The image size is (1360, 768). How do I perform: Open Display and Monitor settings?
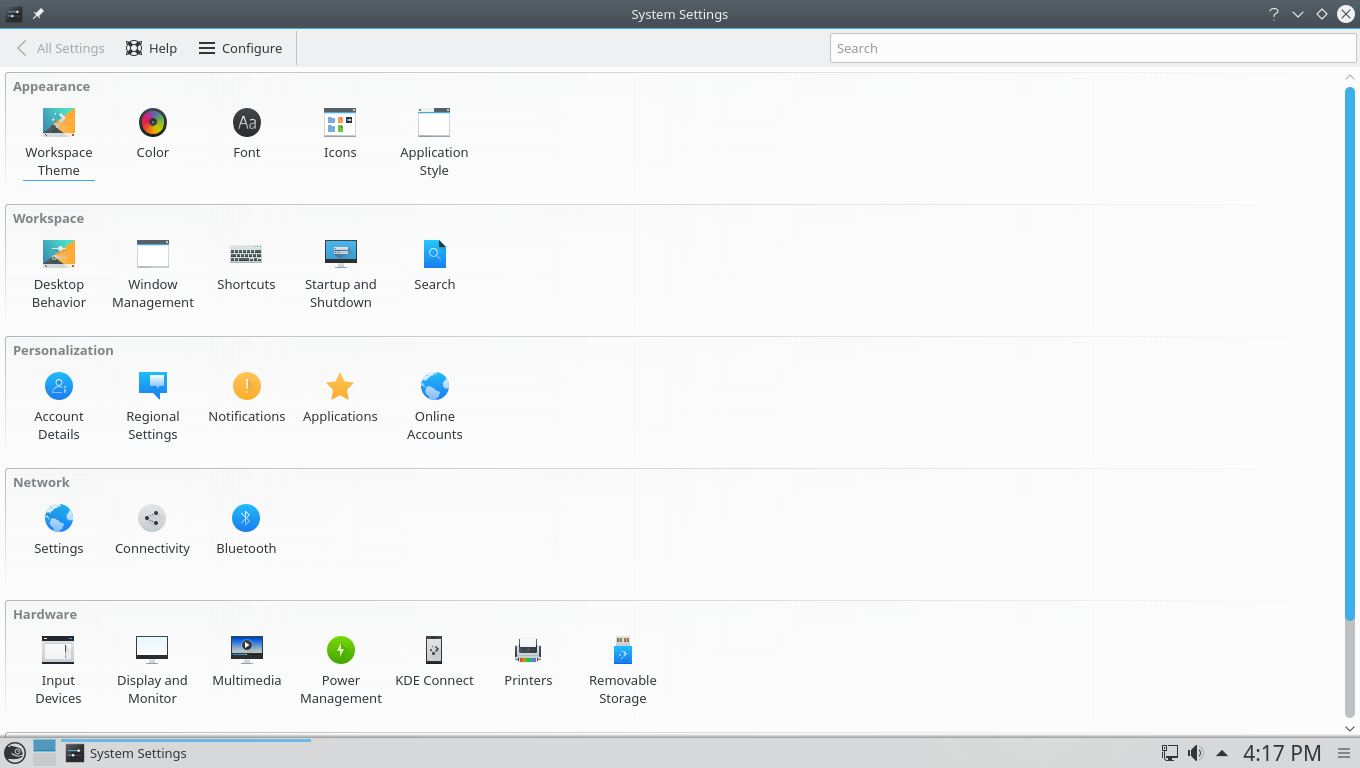[x=152, y=670]
